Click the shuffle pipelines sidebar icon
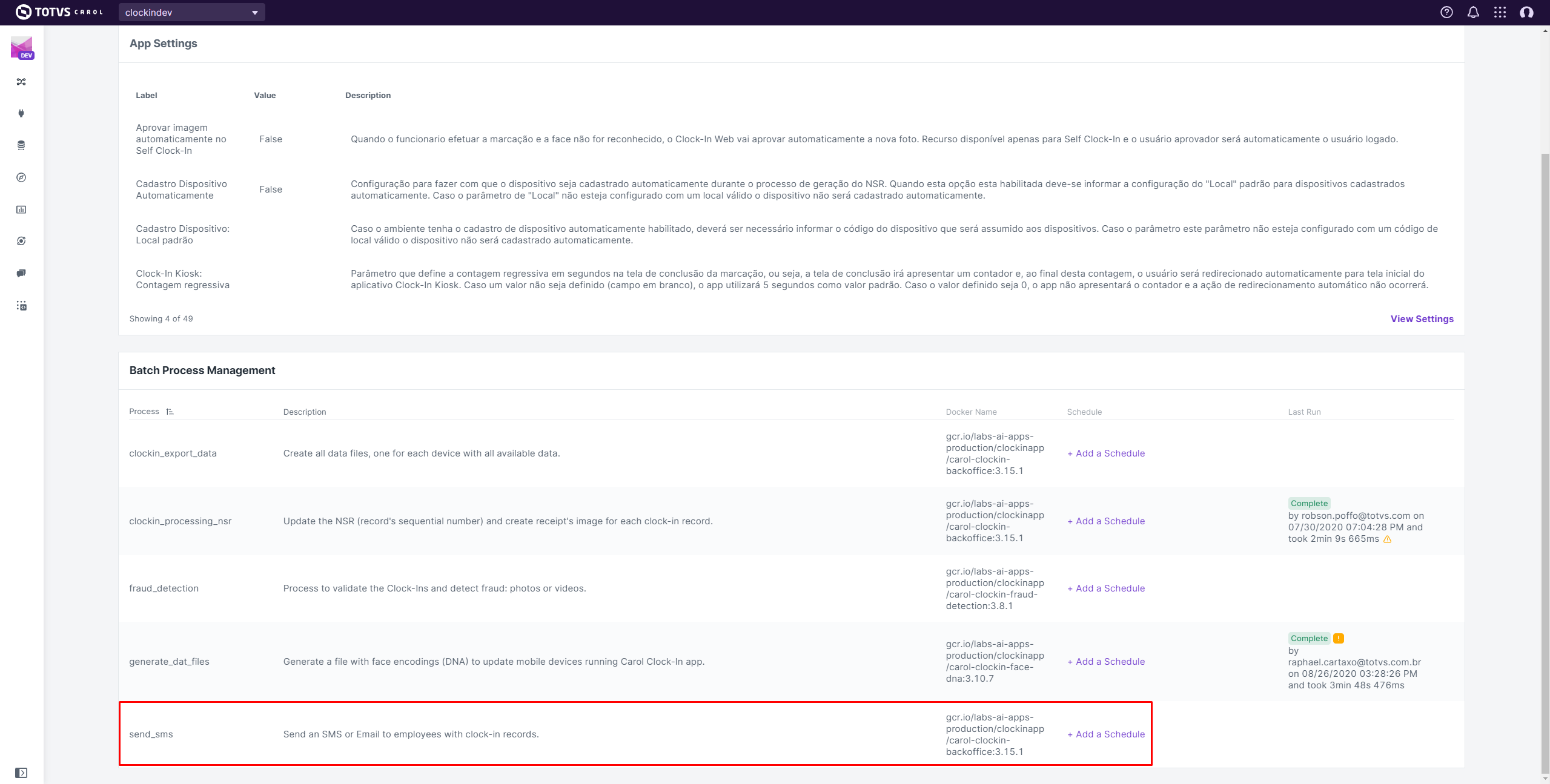The height and width of the screenshot is (784, 1550). pyautogui.click(x=21, y=82)
